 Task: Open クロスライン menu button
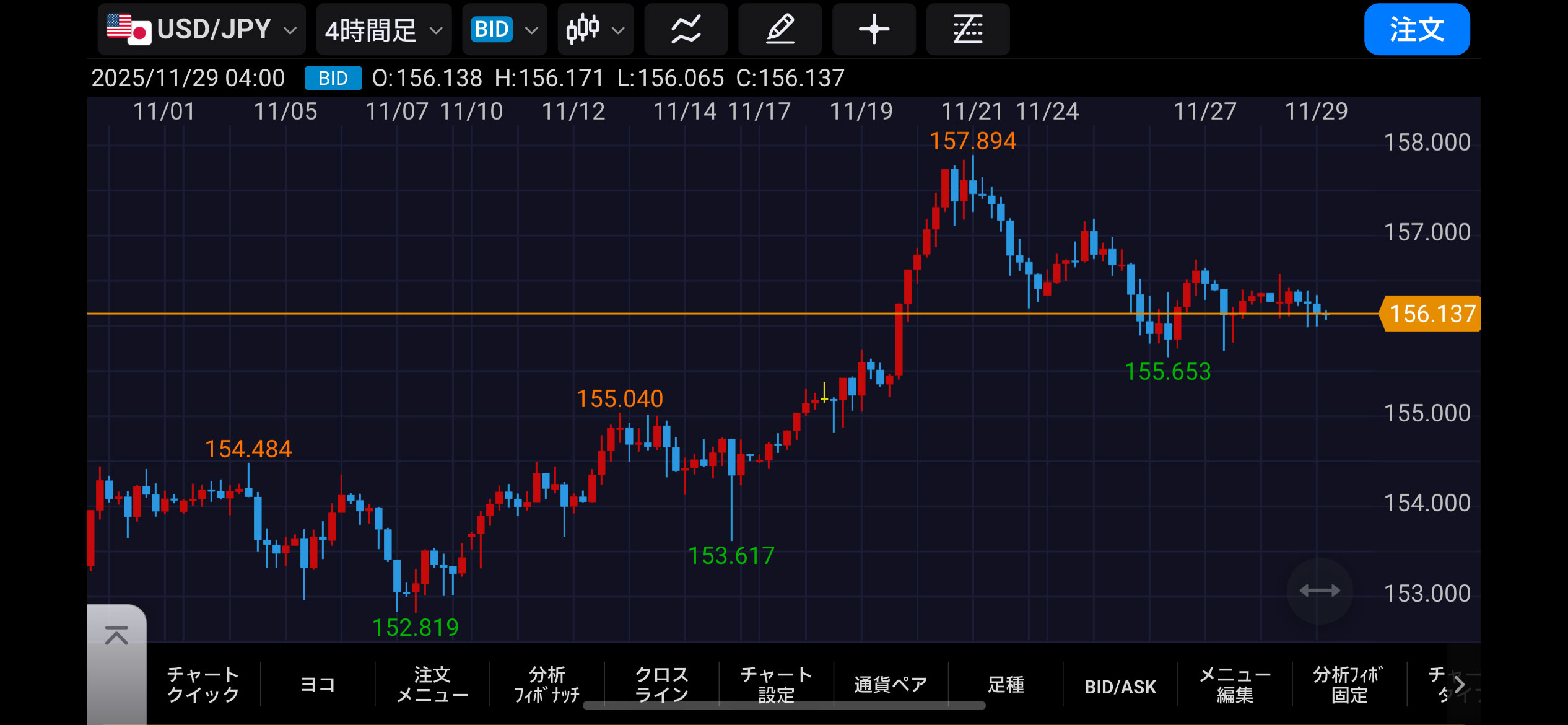coord(661,684)
